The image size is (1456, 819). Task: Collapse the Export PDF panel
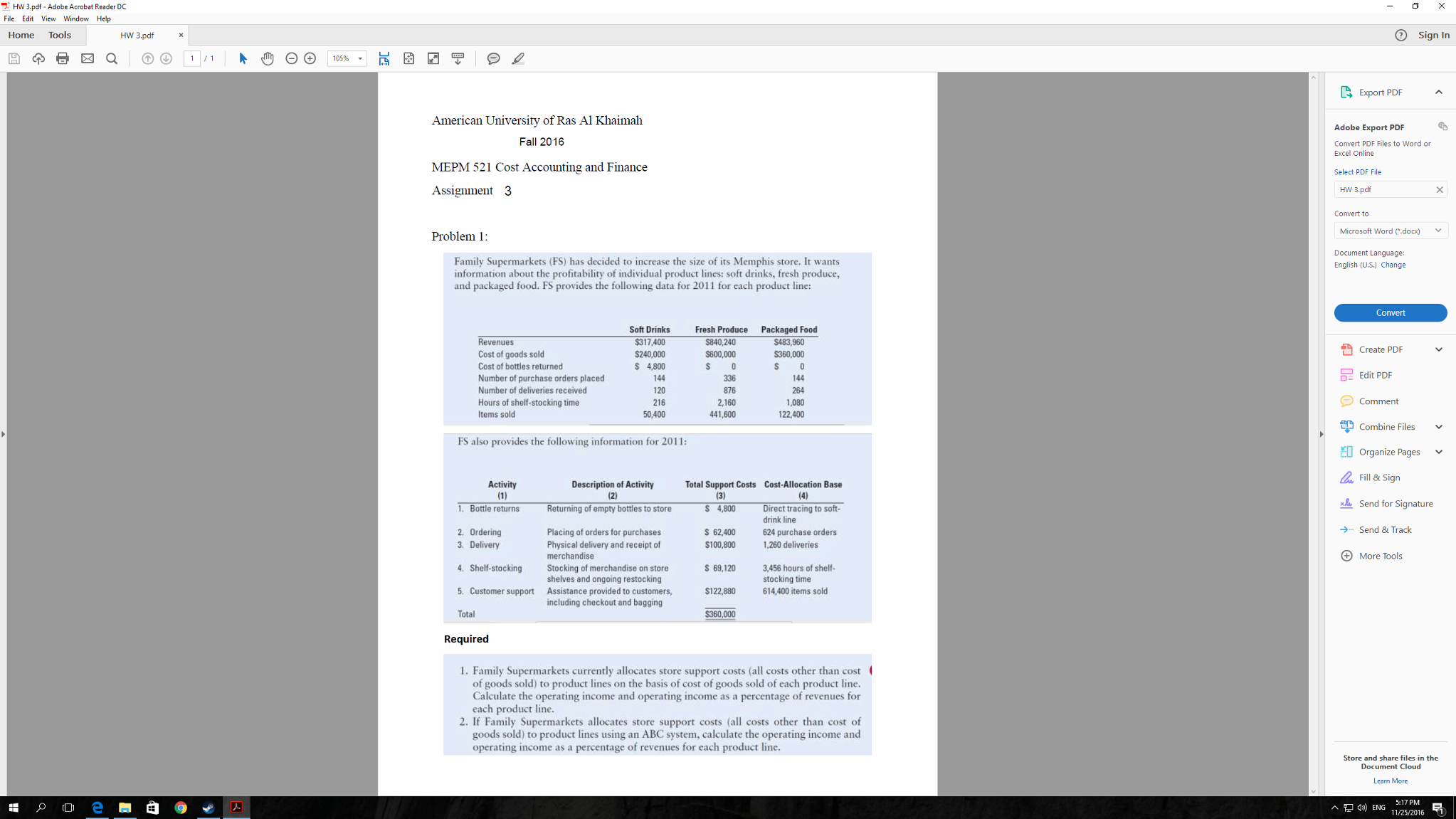click(1438, 92)
